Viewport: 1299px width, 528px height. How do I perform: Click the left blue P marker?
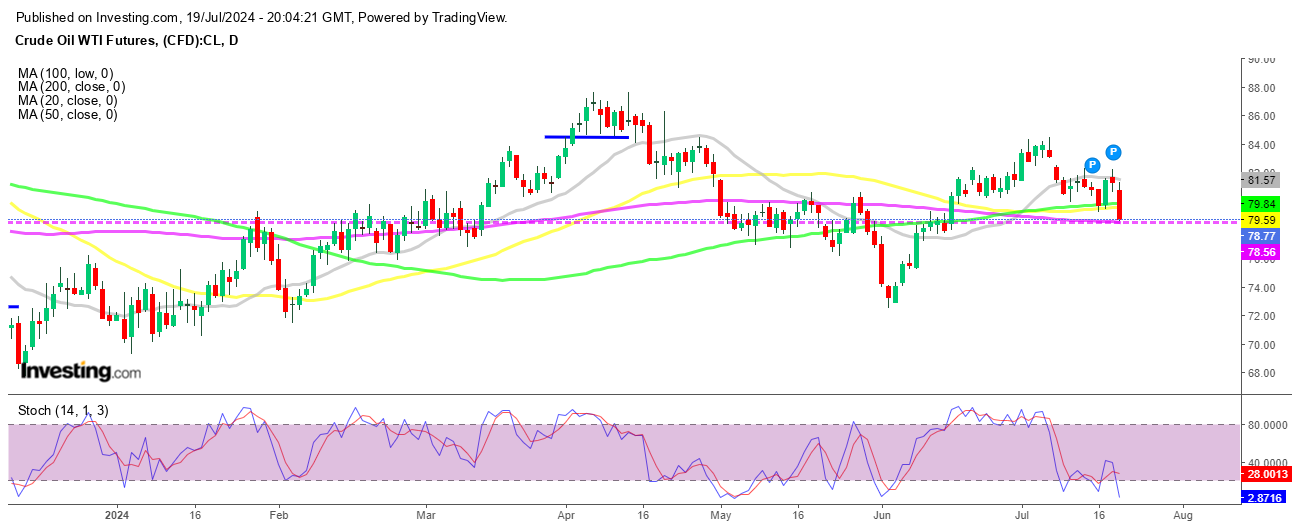coord(1092,164)
